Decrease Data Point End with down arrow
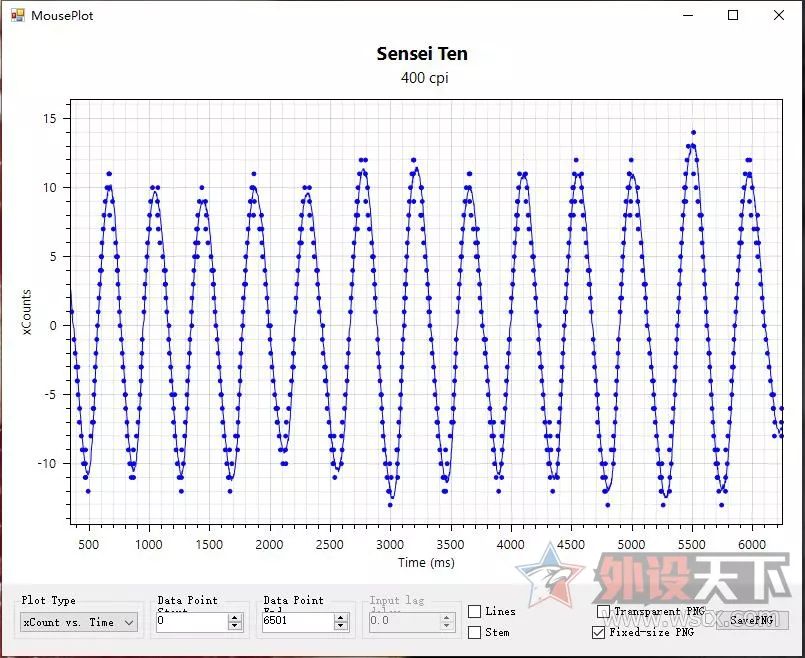This screenshot has width=805, height=658. [341, 626]
